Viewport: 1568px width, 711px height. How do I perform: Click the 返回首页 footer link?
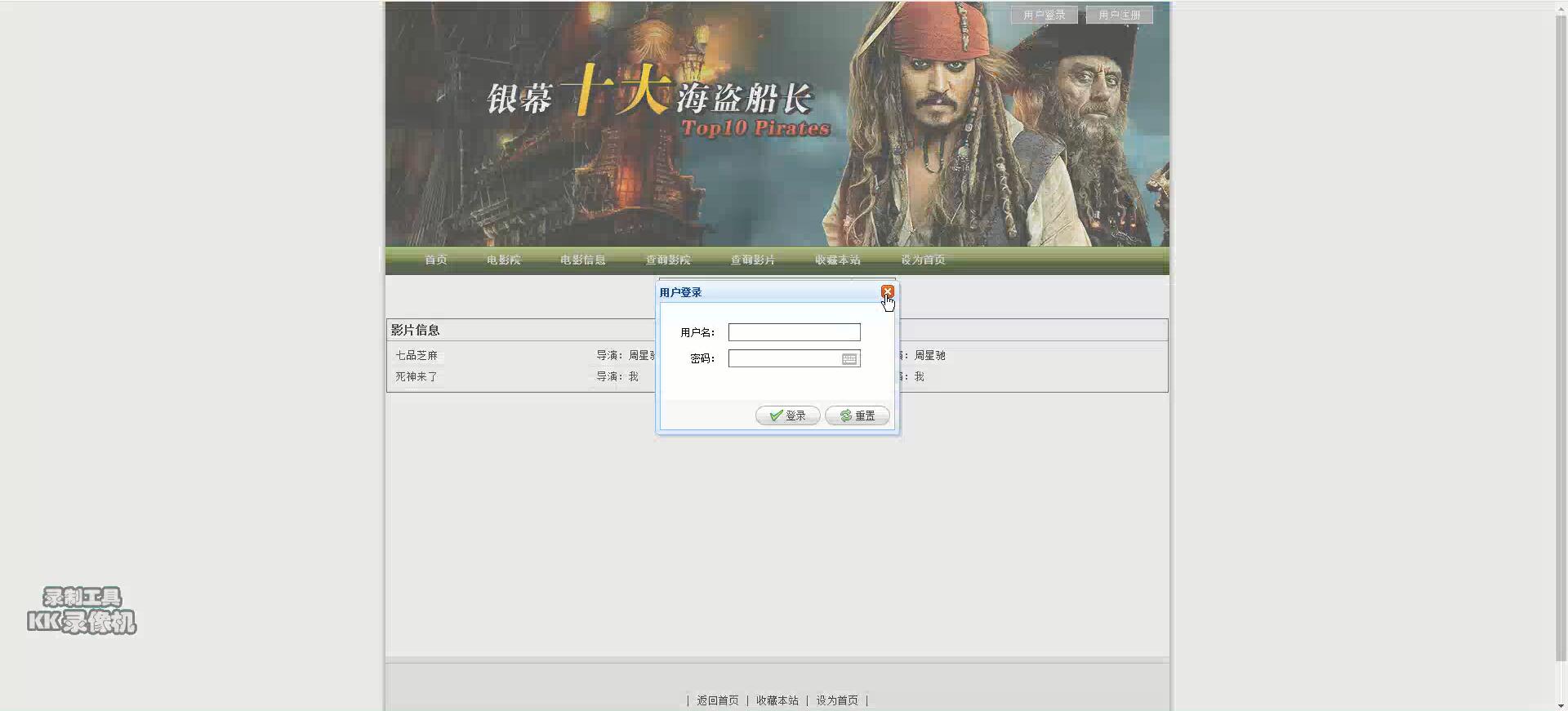[x=717, y=700]
